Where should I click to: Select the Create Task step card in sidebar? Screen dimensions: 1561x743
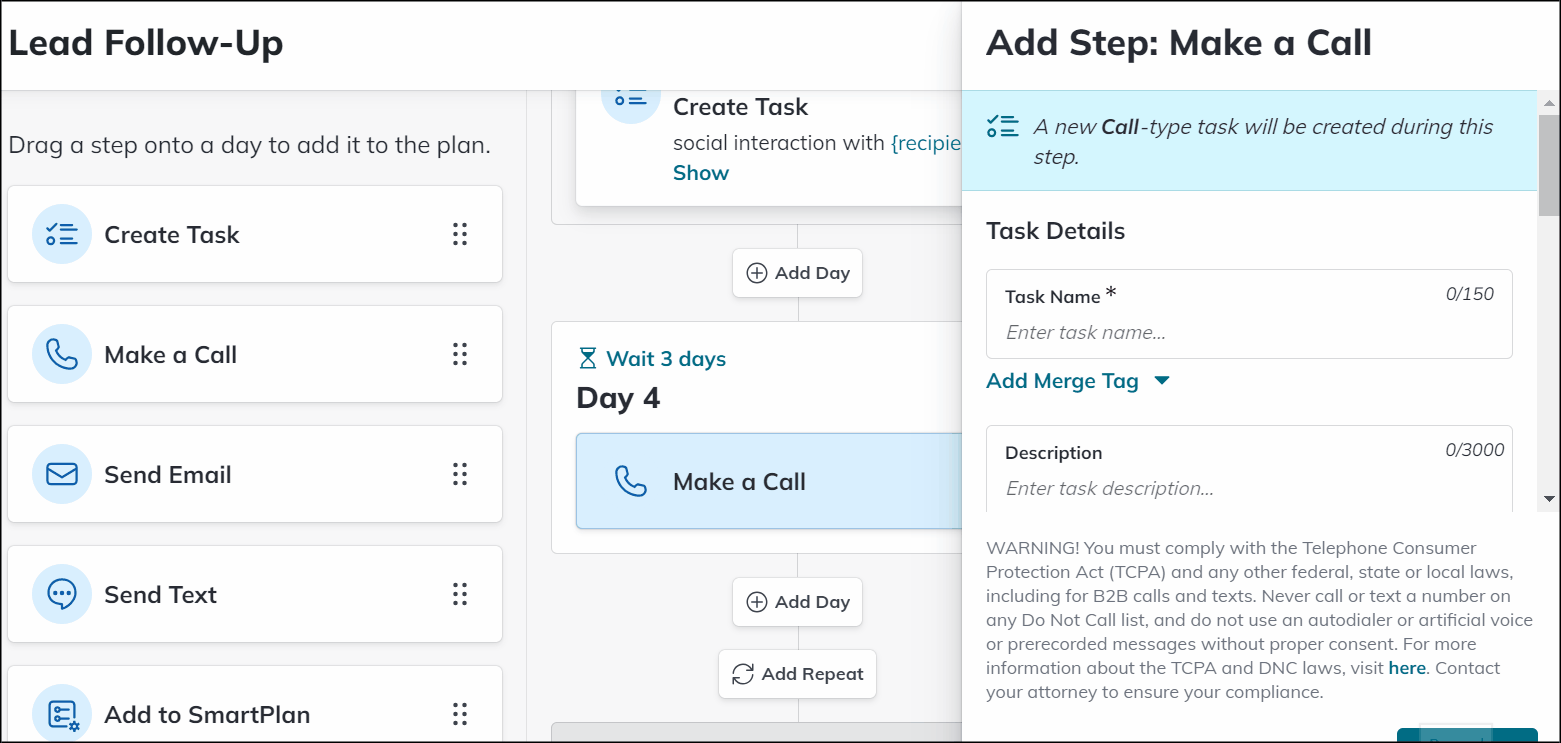click(x=255, y=234)
